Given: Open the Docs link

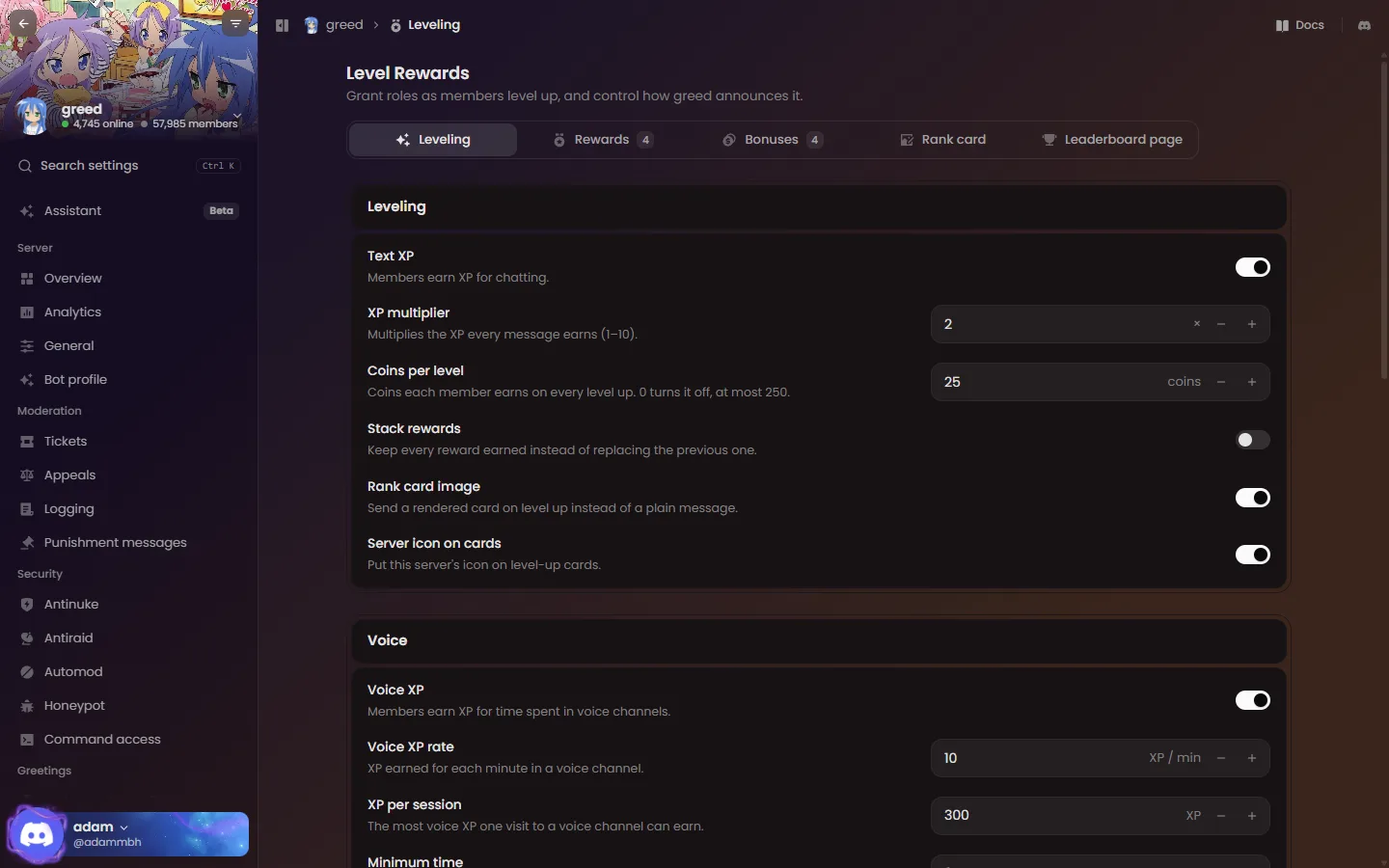Looking at the screenshot, I should 1300,25.
